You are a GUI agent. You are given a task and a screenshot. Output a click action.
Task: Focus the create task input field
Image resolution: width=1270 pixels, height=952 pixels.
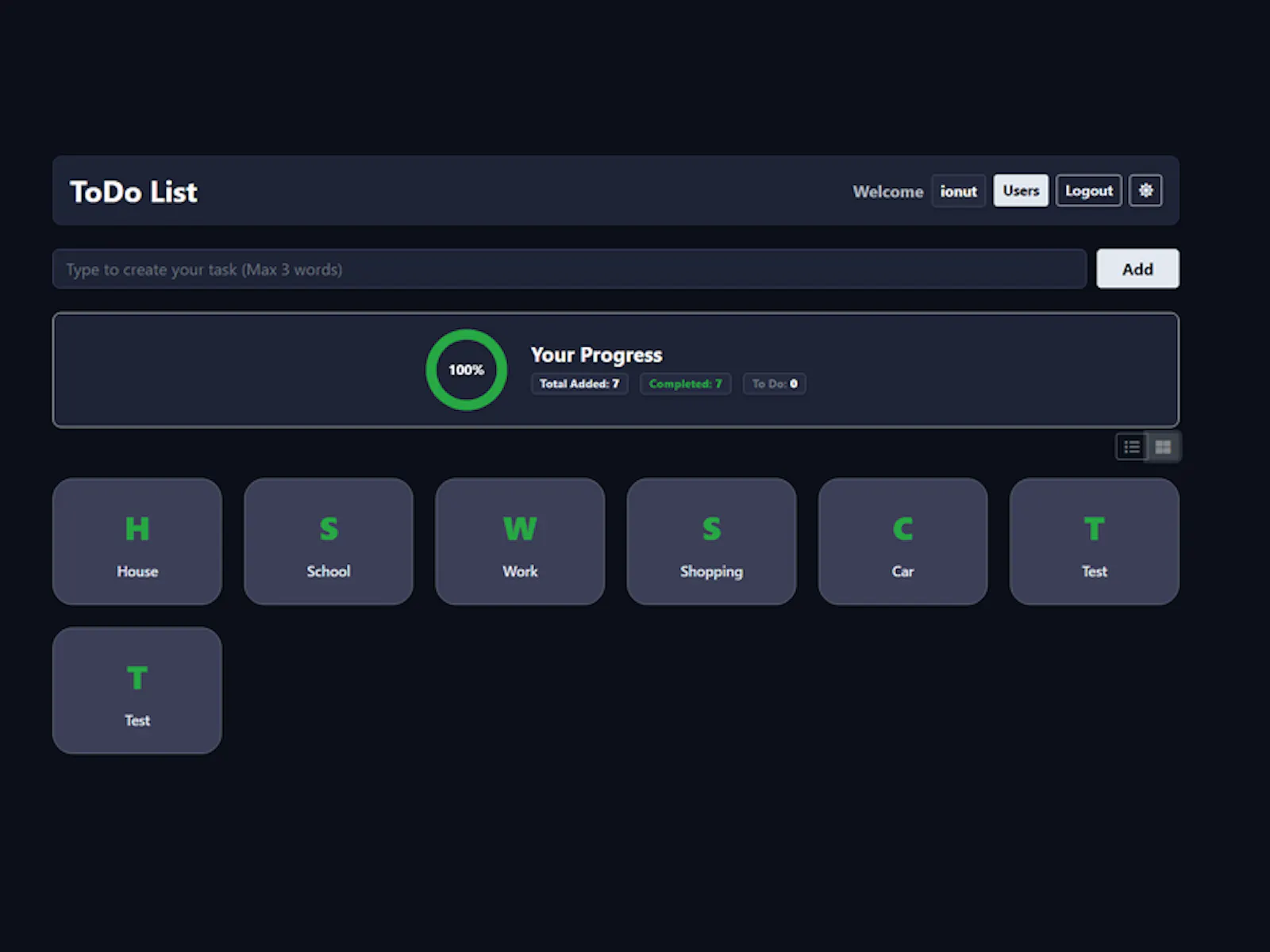(569, 269)
